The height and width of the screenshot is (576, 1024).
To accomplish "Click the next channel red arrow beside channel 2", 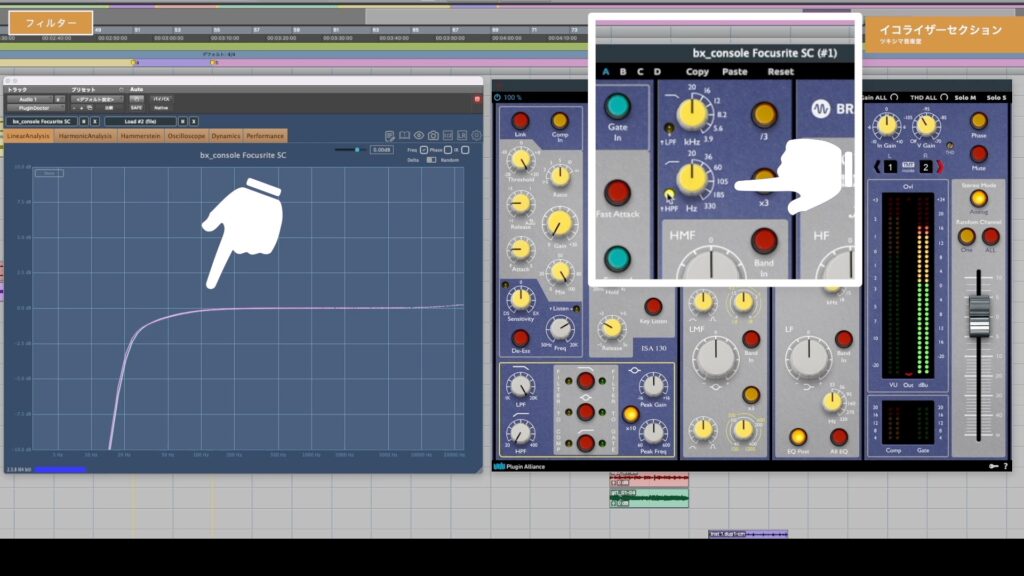I will (x=940, y=167).
